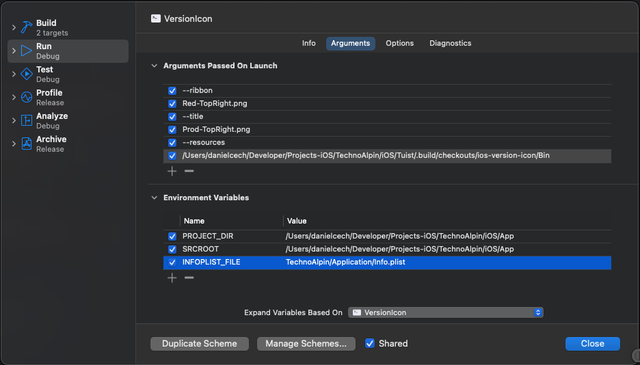
Task: Switch to the Diagnostics tab
Action: click(450, 43)
